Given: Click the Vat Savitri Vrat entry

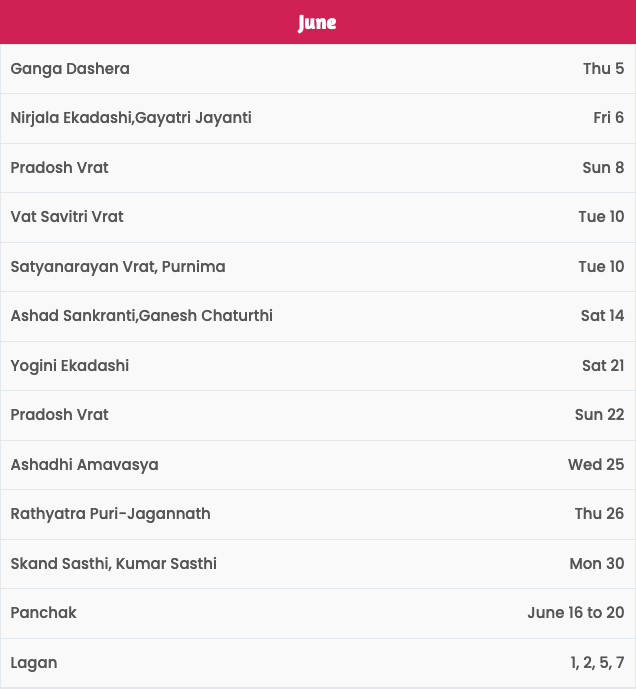Looking at the screenshot, I should click(318, 217).
